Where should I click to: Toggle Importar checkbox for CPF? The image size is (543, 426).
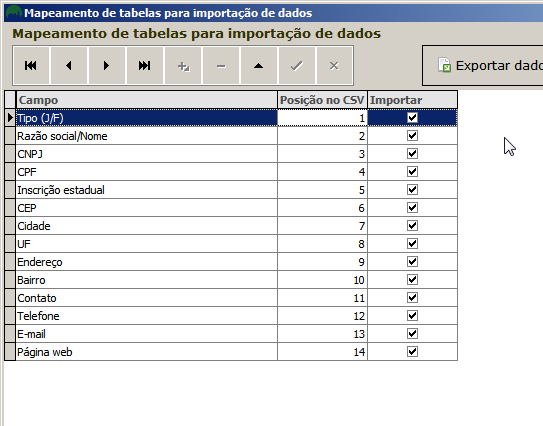click(412, 172)
